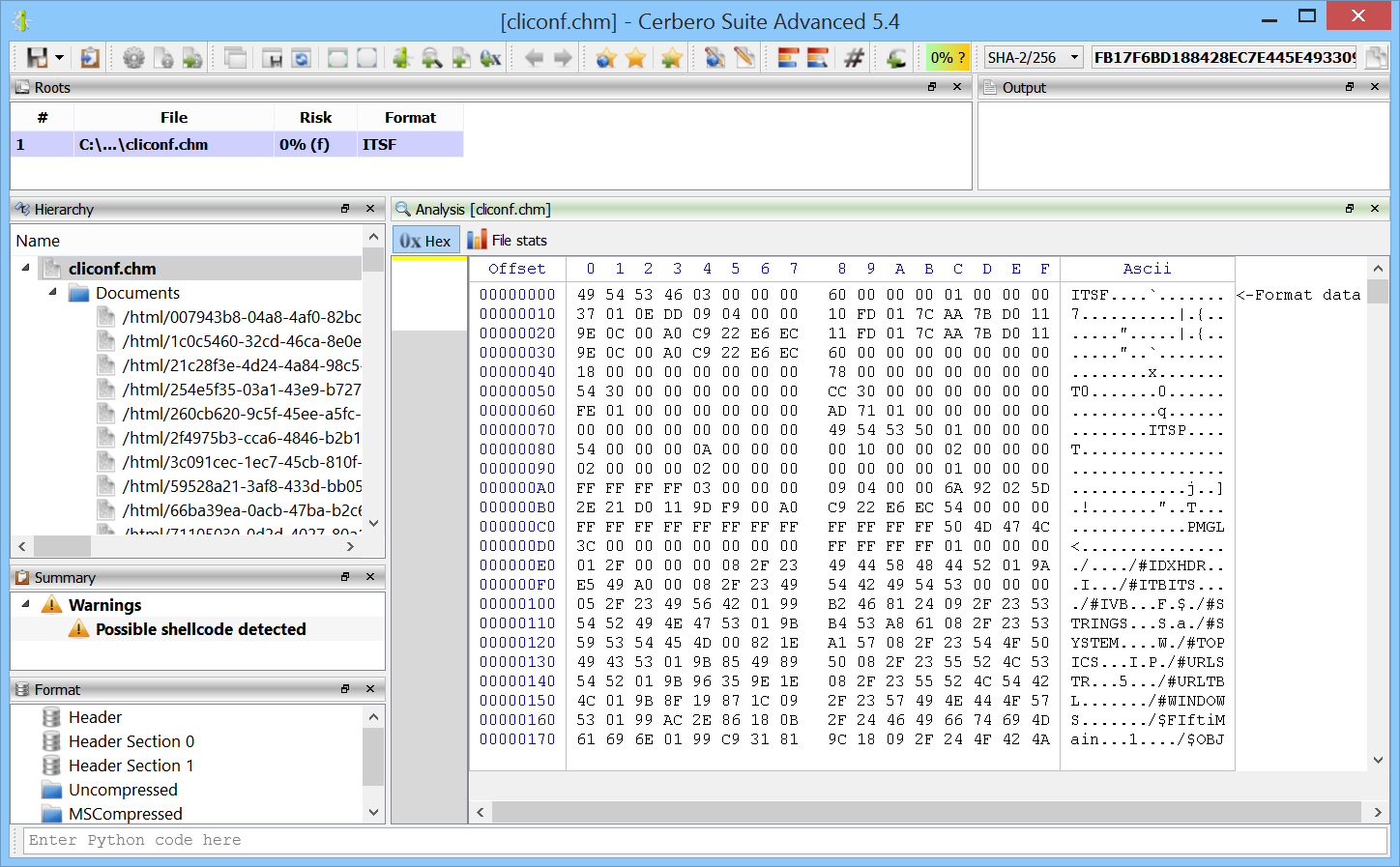
Task: Open the SHA-2/256 hash type dropdown
Action: click(x=1033, y=58)
